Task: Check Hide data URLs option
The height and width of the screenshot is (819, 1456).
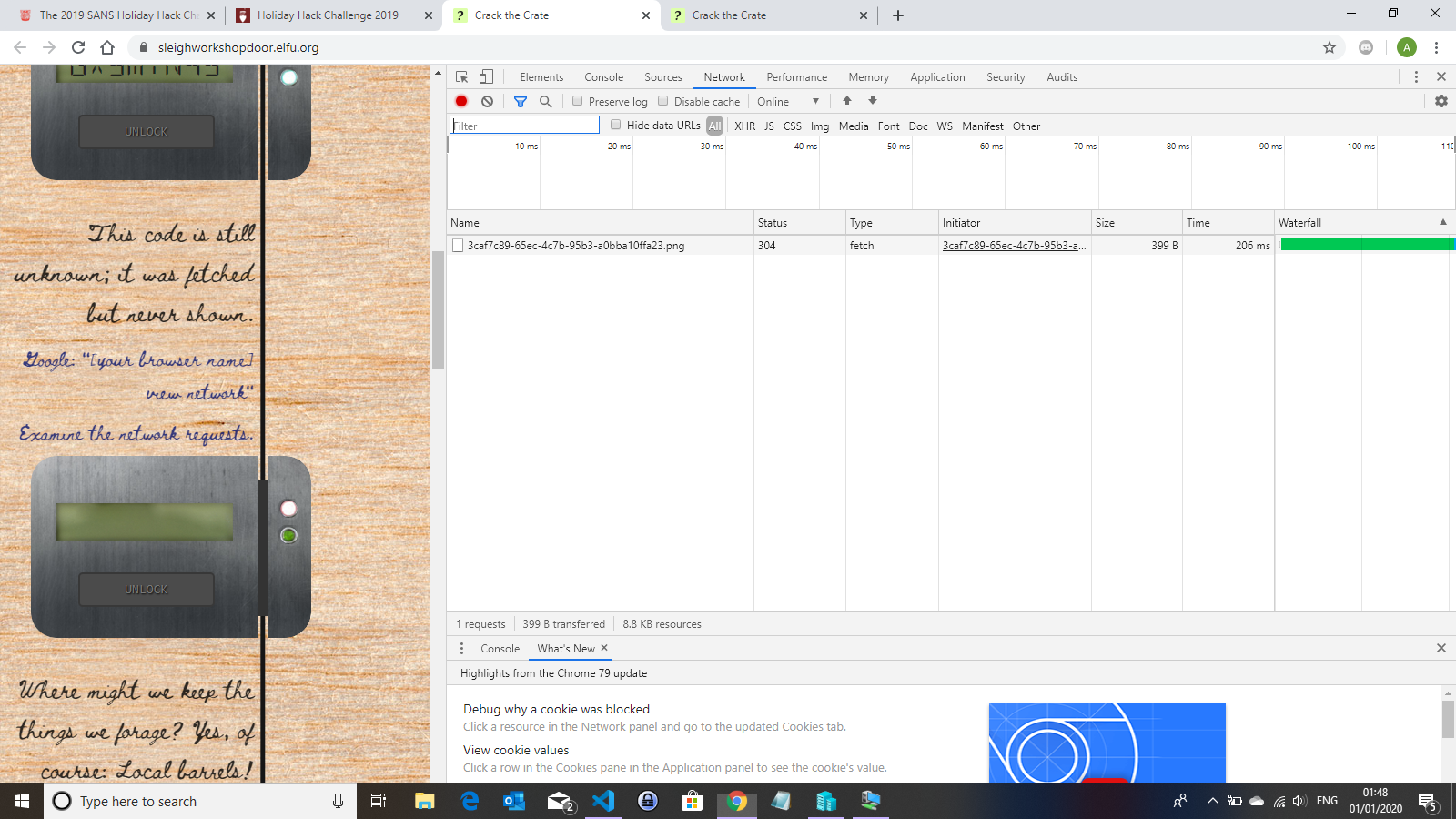Action: [x=616, y=125]
